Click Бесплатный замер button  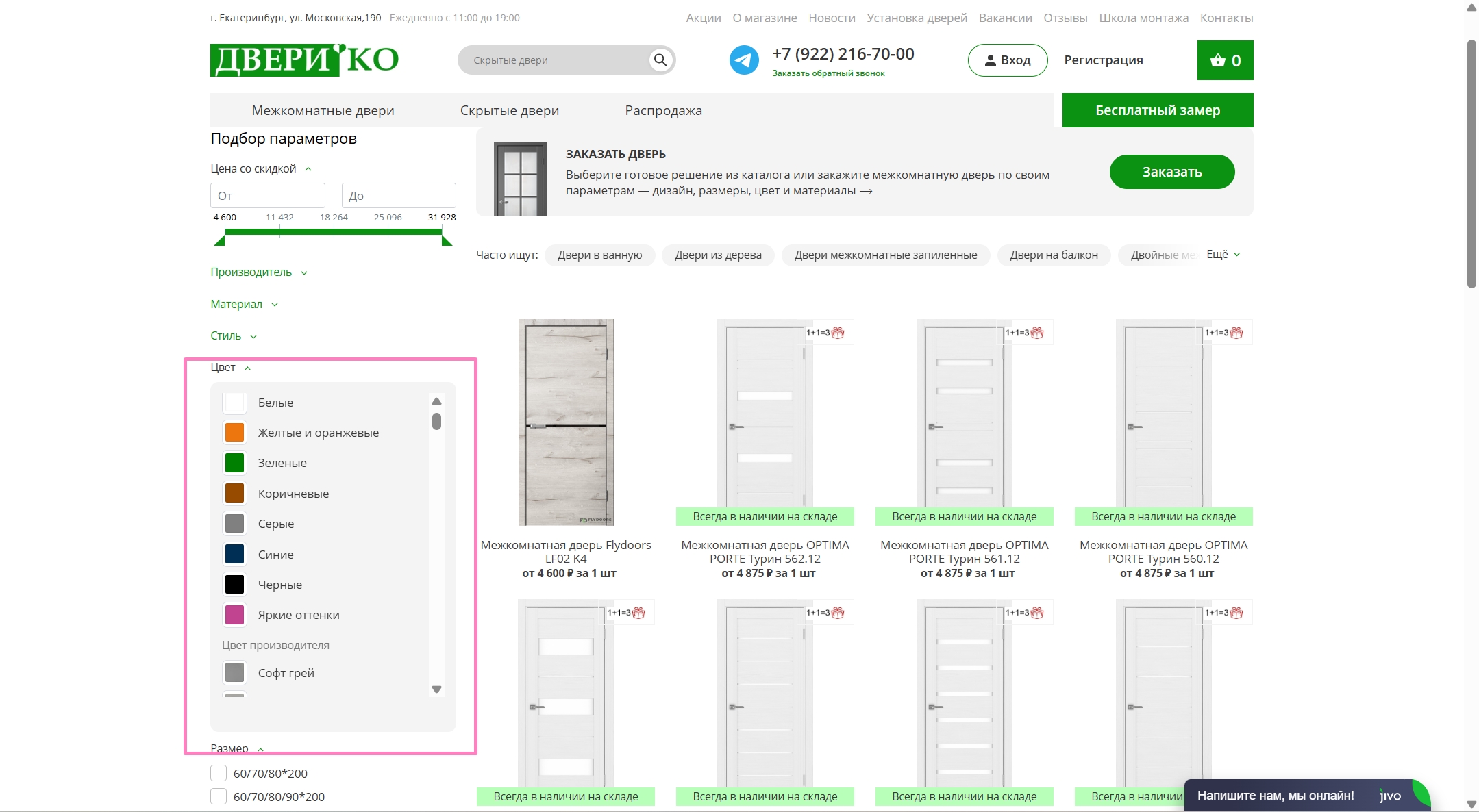point(1158,110)
